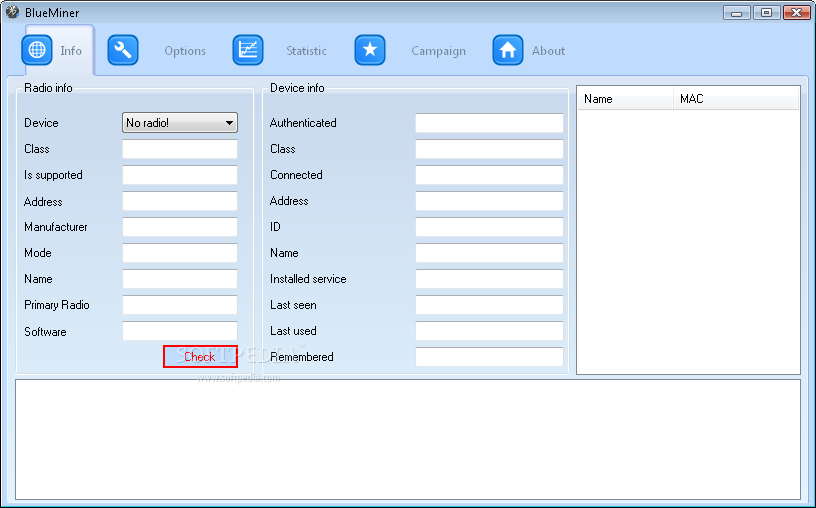The image size is (816, 508).
Task: Click the globe Info icon
Action: 37,50
